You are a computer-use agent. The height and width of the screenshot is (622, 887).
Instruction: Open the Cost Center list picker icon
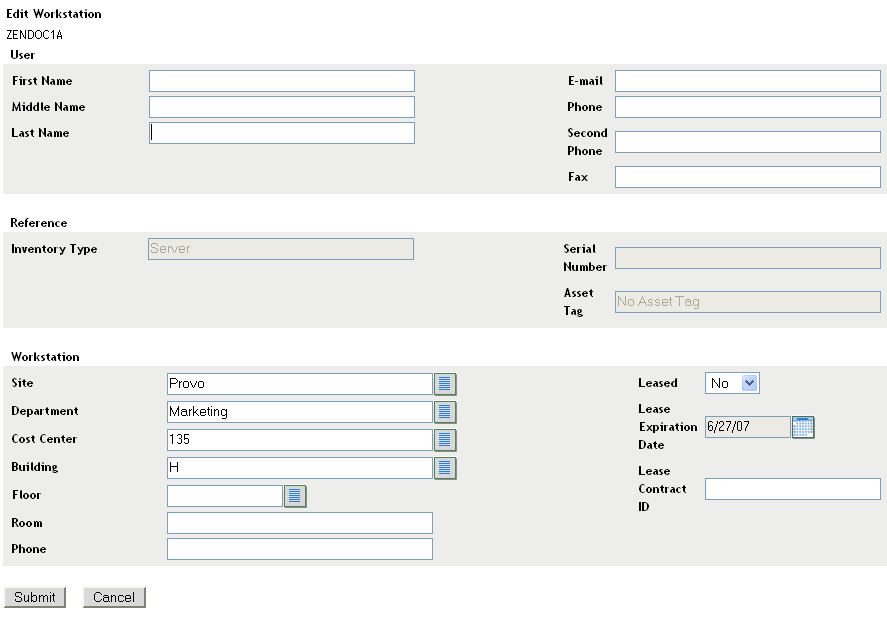click(445, 440)
